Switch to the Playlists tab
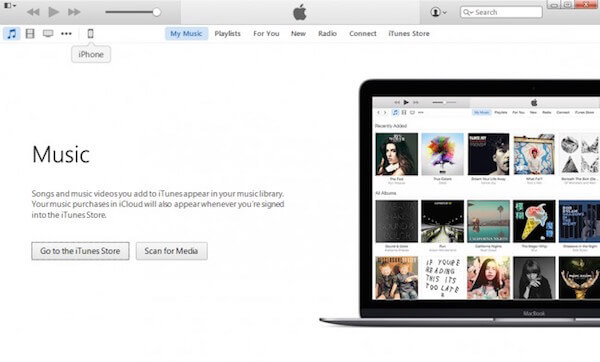The width and height of the screenshot is (600, 362). (x=227, y=34)
